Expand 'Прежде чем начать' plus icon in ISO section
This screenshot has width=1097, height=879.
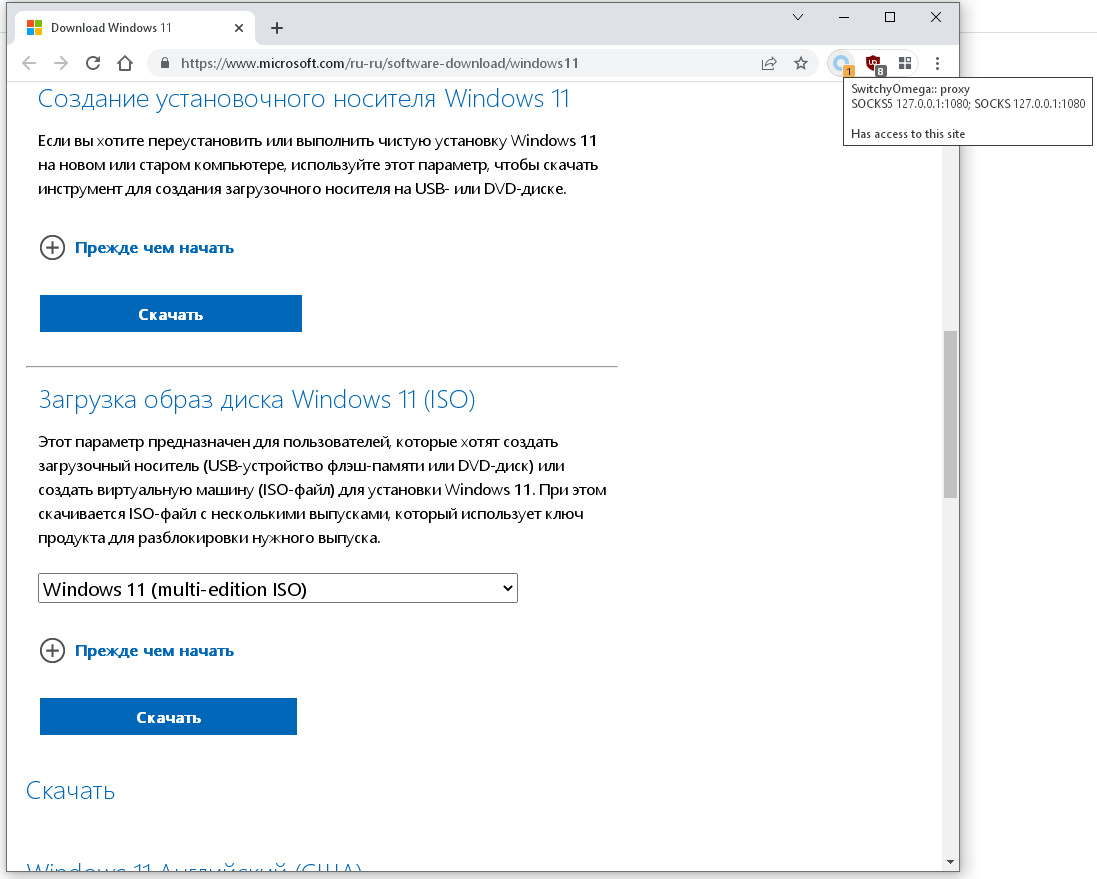tap(52, 651)
